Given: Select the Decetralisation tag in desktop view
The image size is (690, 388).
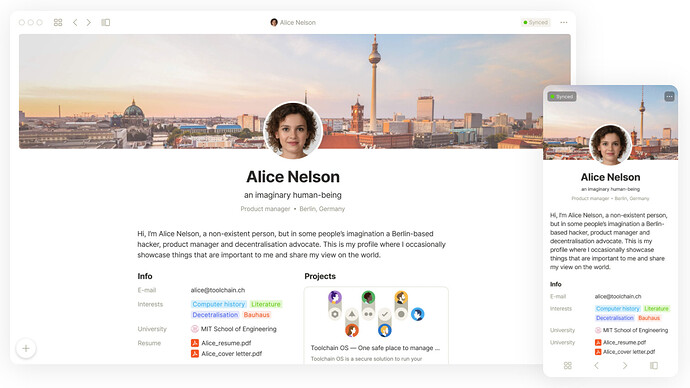Looking at the screenshot, I should point(215,315).
